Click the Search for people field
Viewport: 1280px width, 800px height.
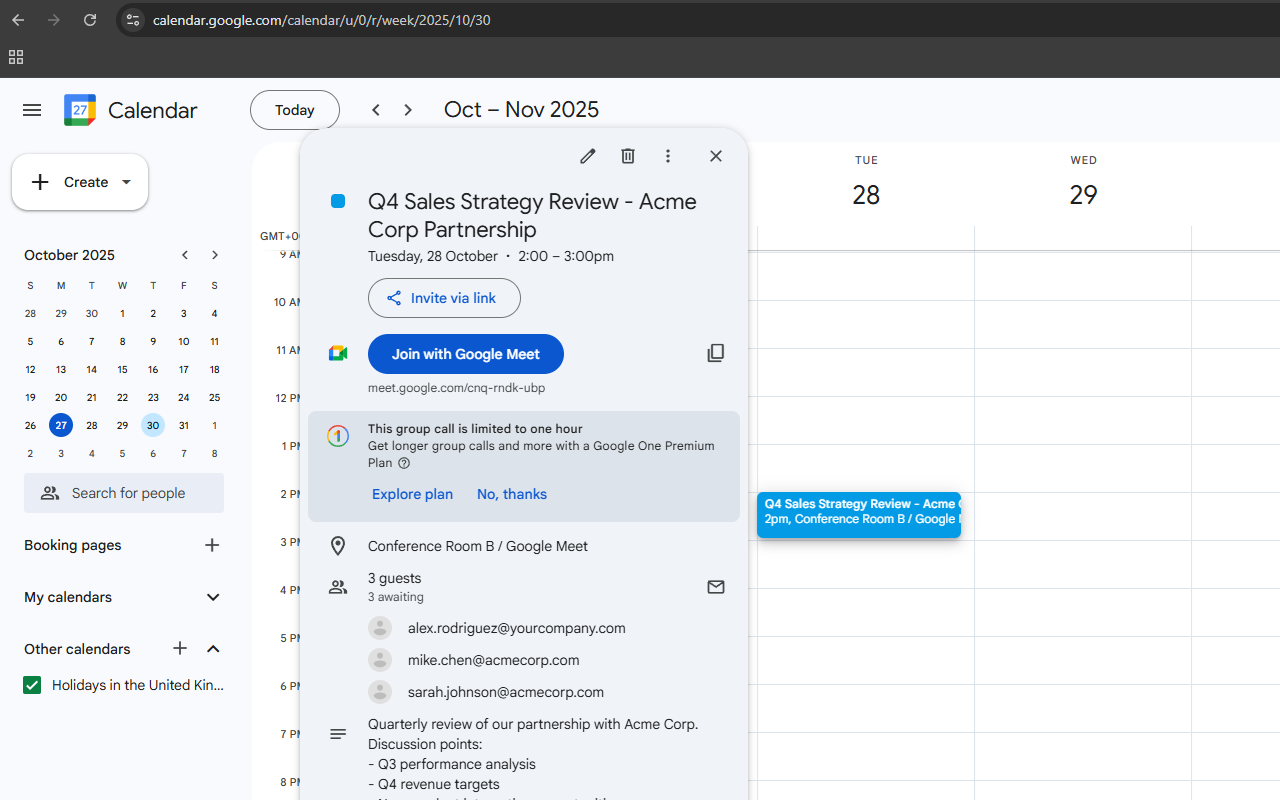click(123, 493)
